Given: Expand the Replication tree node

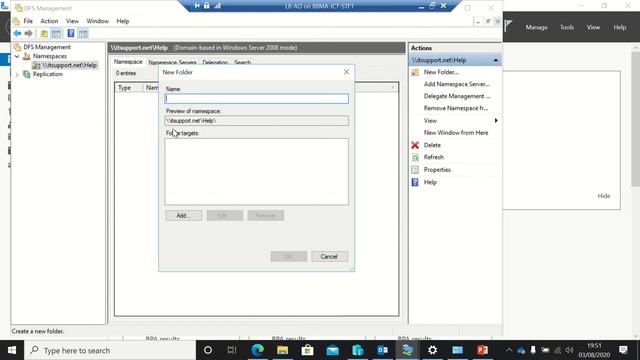Looking at the screenshot, I should (17, 74).
